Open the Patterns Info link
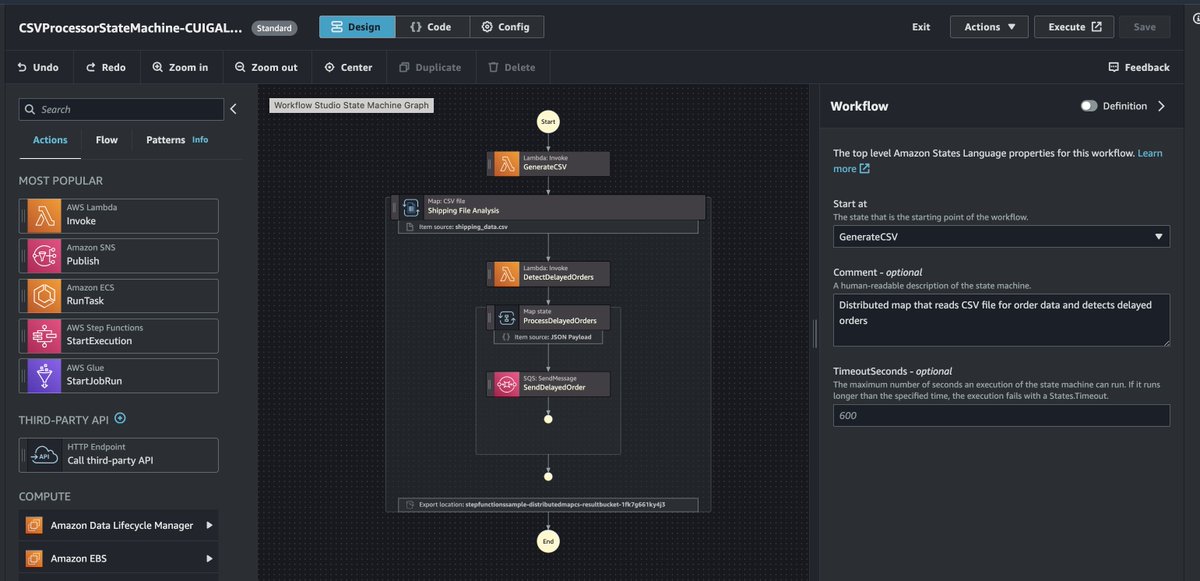 200,140
